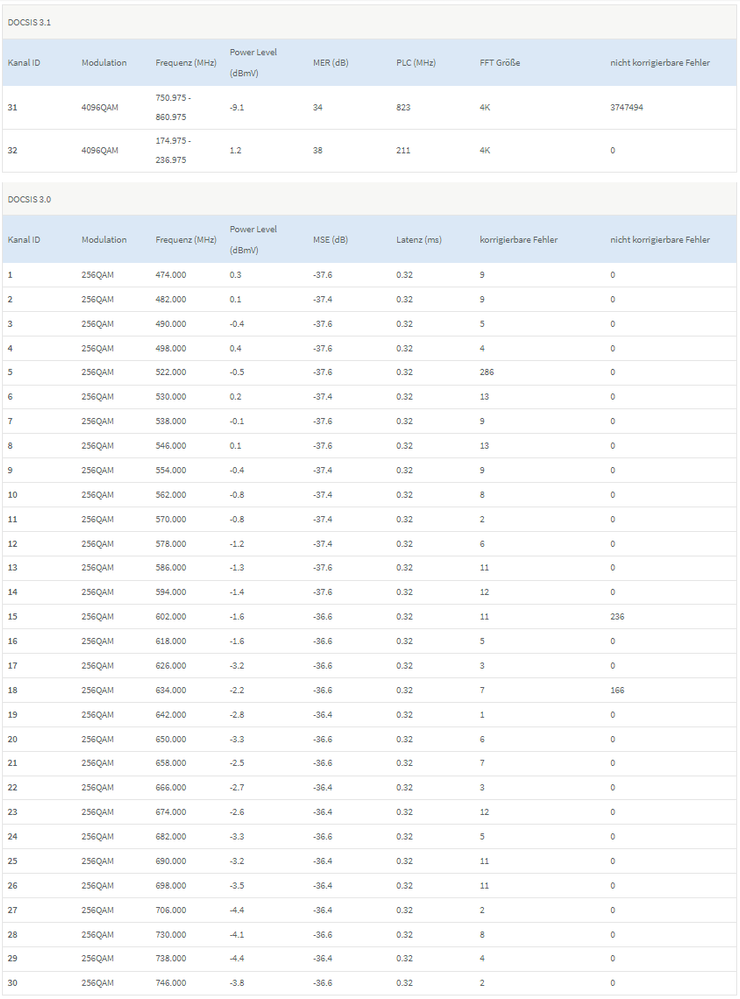Select power level -3.8 in channel 30 row
The image size is (740, 999).
coord(236,982)
